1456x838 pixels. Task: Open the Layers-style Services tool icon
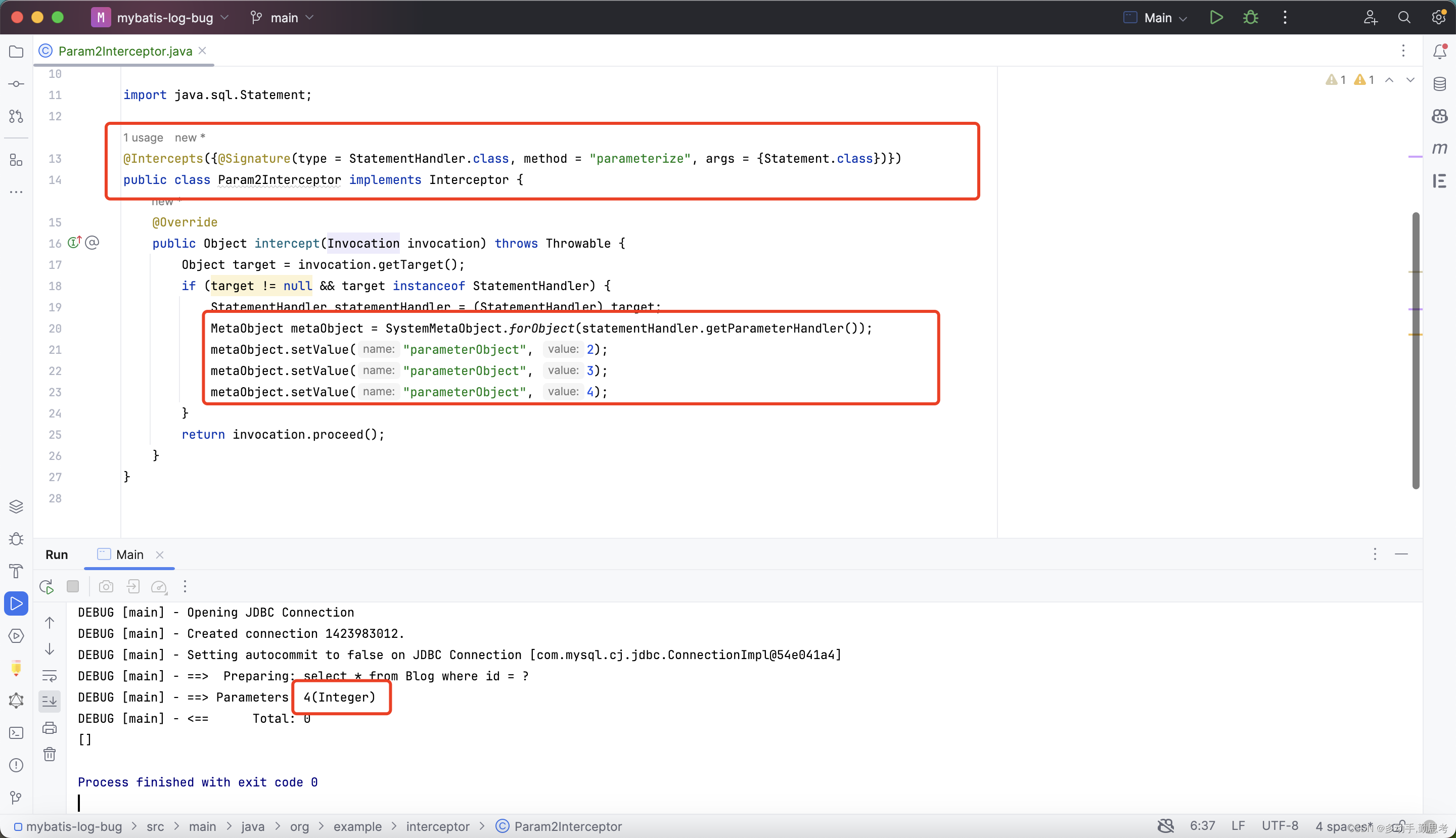point(16,506)
